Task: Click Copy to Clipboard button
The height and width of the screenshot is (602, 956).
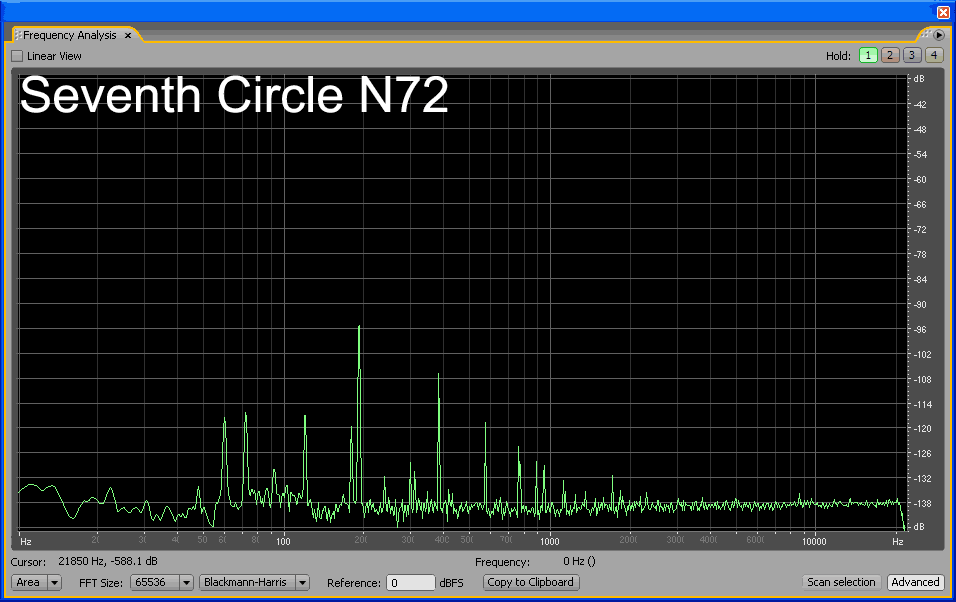Action: pyautogui.click(x=531, y=582)
